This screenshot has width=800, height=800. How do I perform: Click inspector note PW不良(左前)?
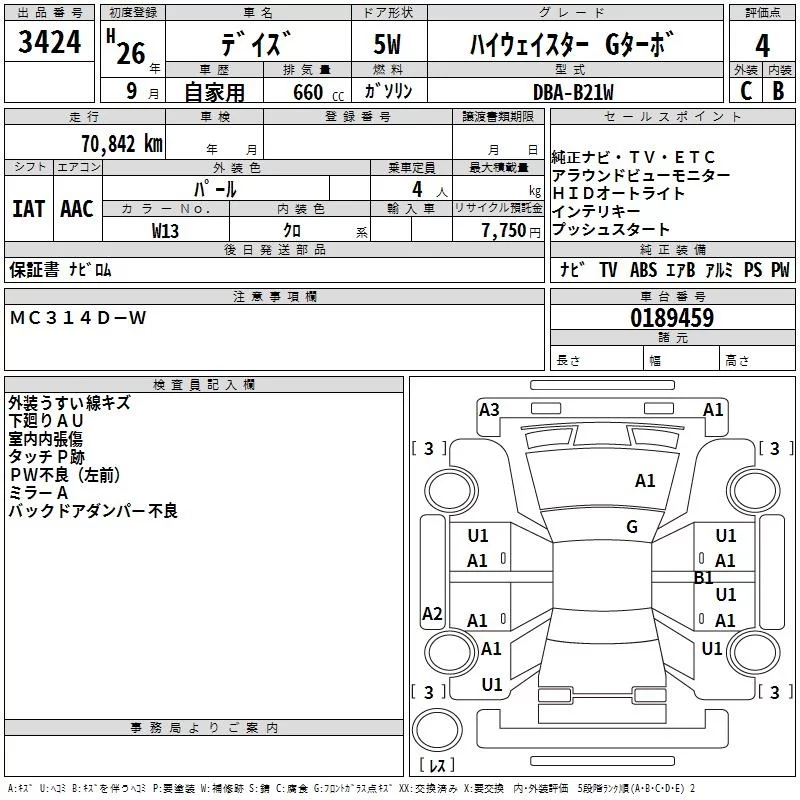(66, 474)
